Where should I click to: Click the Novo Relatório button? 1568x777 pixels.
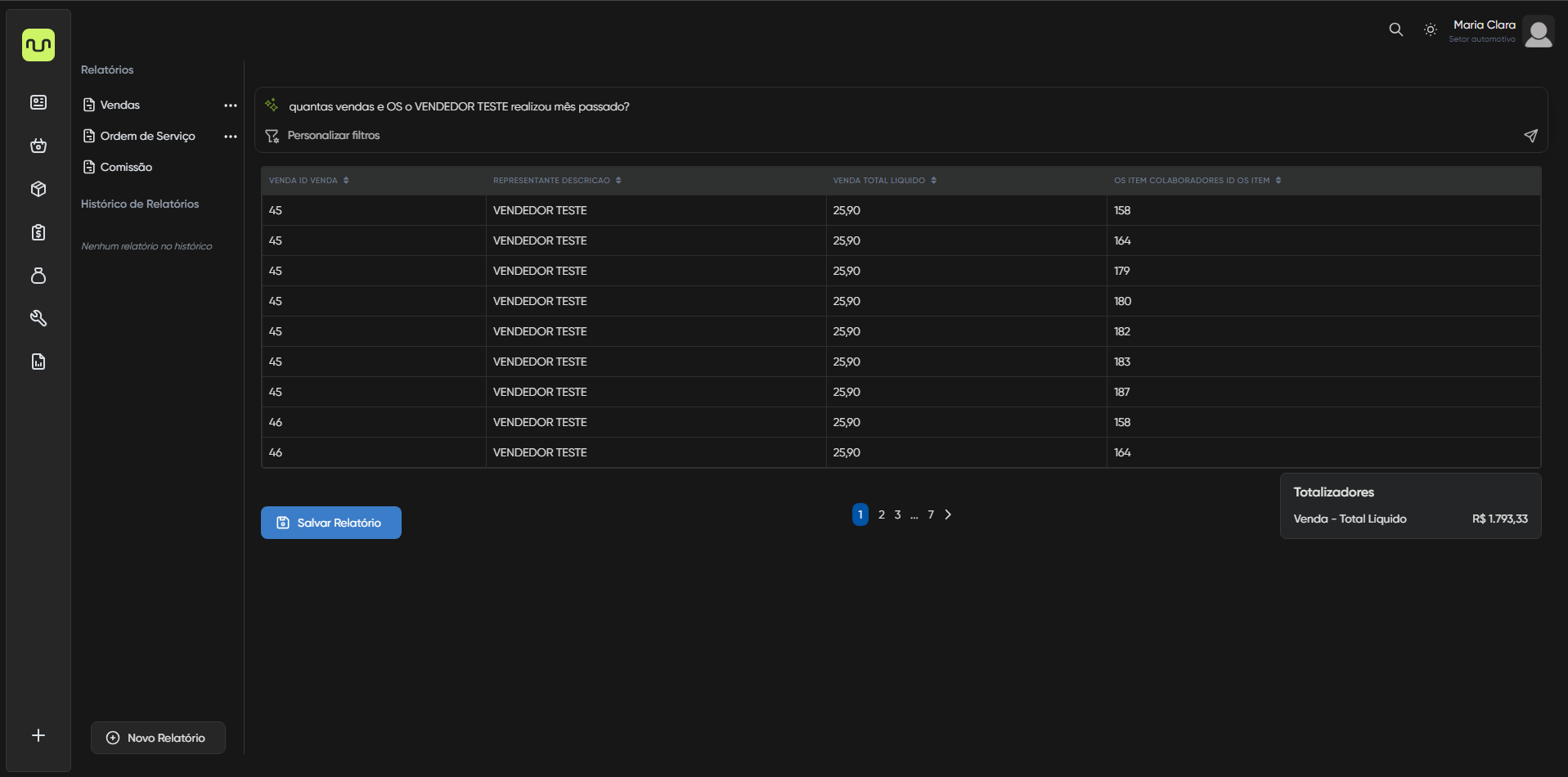[158, 738]
